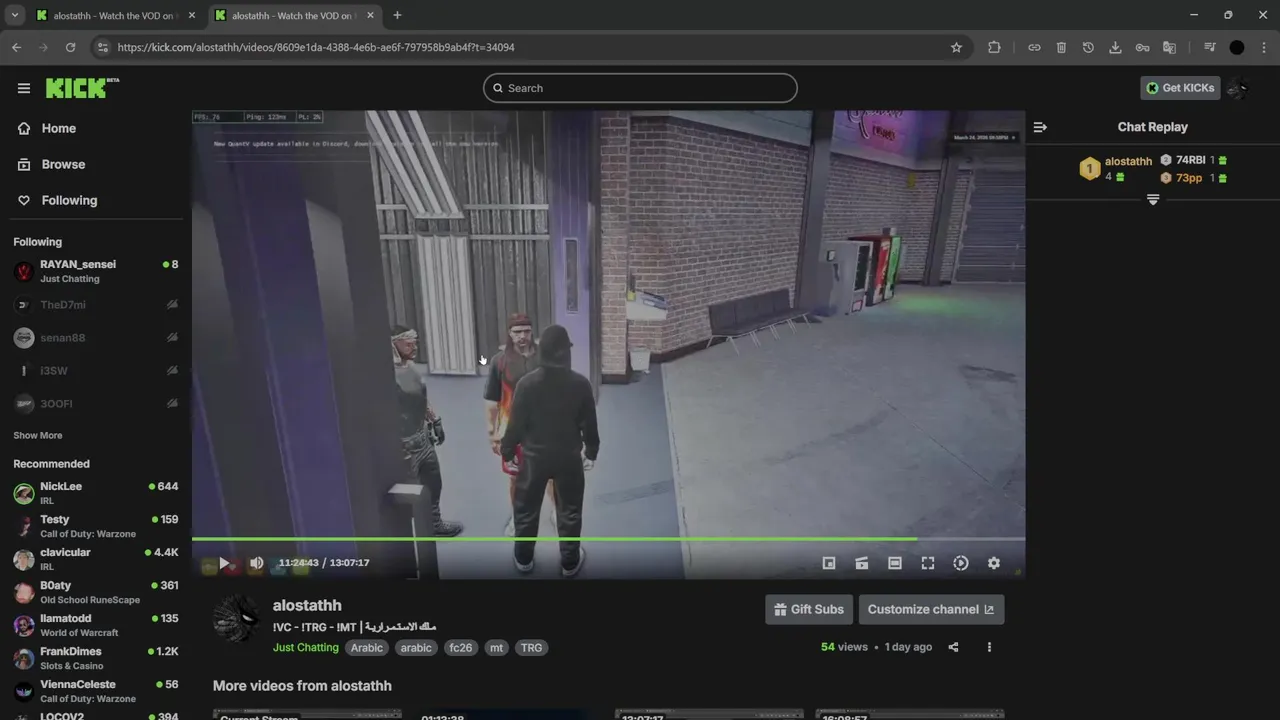This screenshot has width=1280, height=720.
Task: Open the Kick hamburger menu
Action: (24, 88)
